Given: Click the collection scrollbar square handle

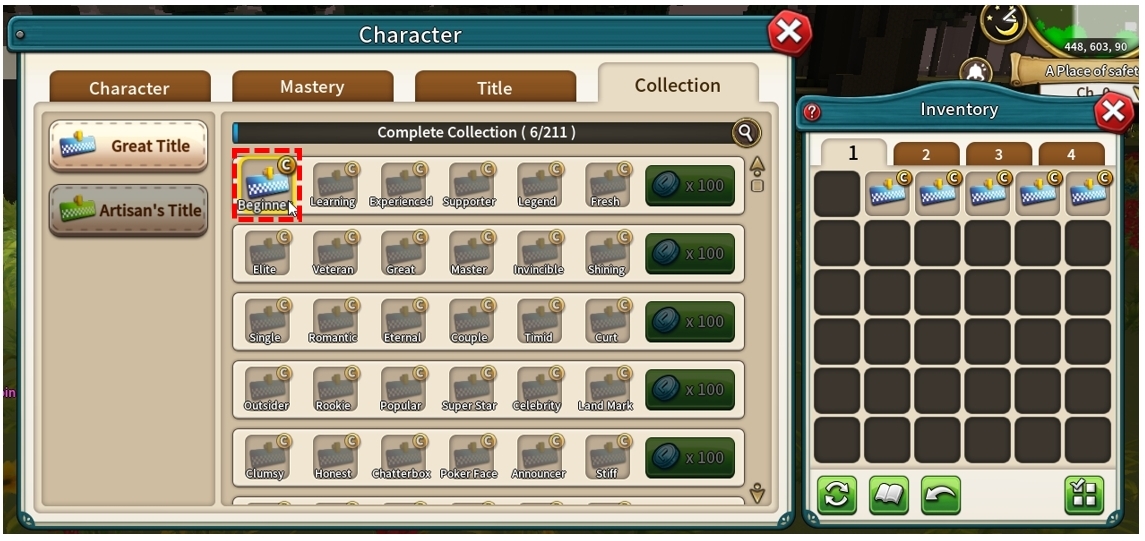Looking at the screenshot, I should click(757, 185).
